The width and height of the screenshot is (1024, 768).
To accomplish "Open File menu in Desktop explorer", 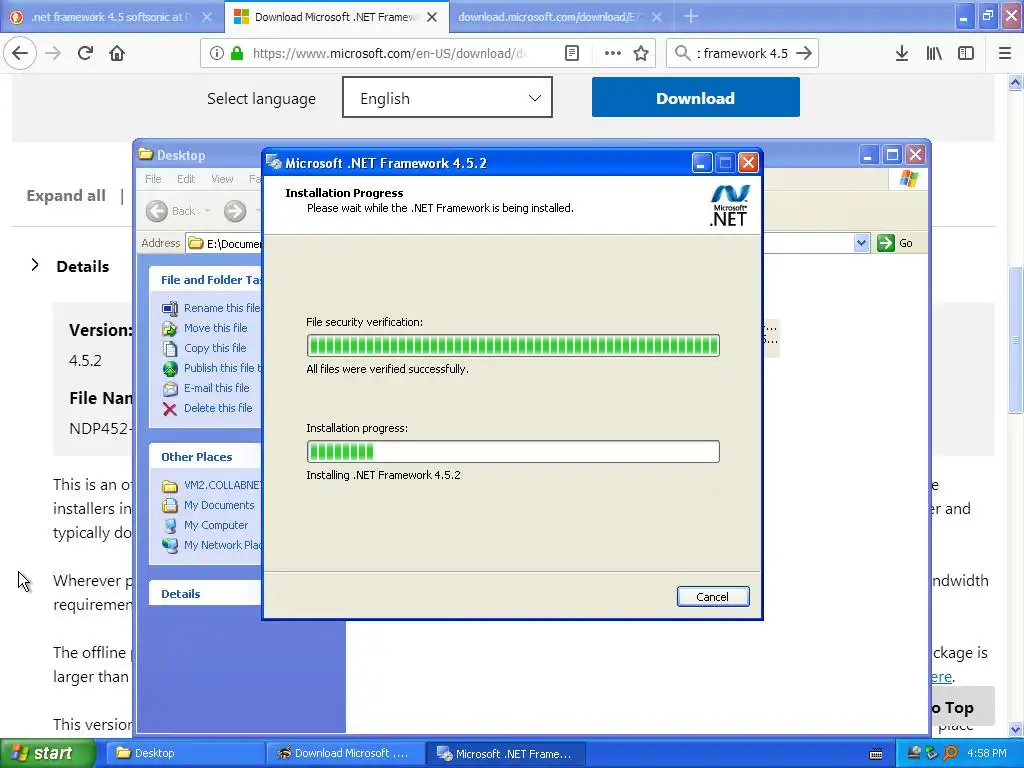I will click(153, 179).
